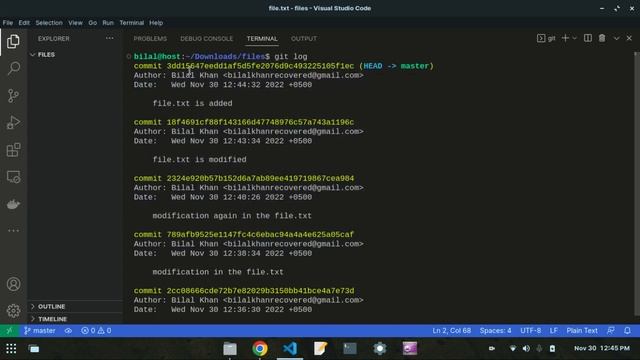This screenshot has height=360, width=640.
Task: Open the Docker view
Action: pyautogui.click(x=13, y=204)
